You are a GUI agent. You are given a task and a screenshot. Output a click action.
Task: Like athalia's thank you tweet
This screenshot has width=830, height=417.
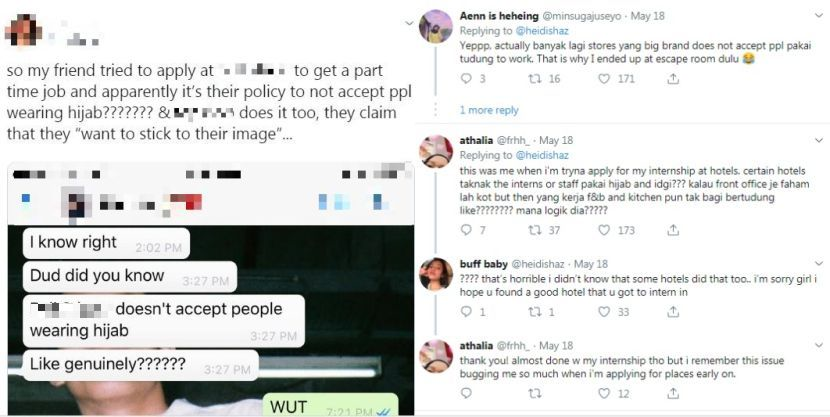pyautogui.click(x=604, y=393)
